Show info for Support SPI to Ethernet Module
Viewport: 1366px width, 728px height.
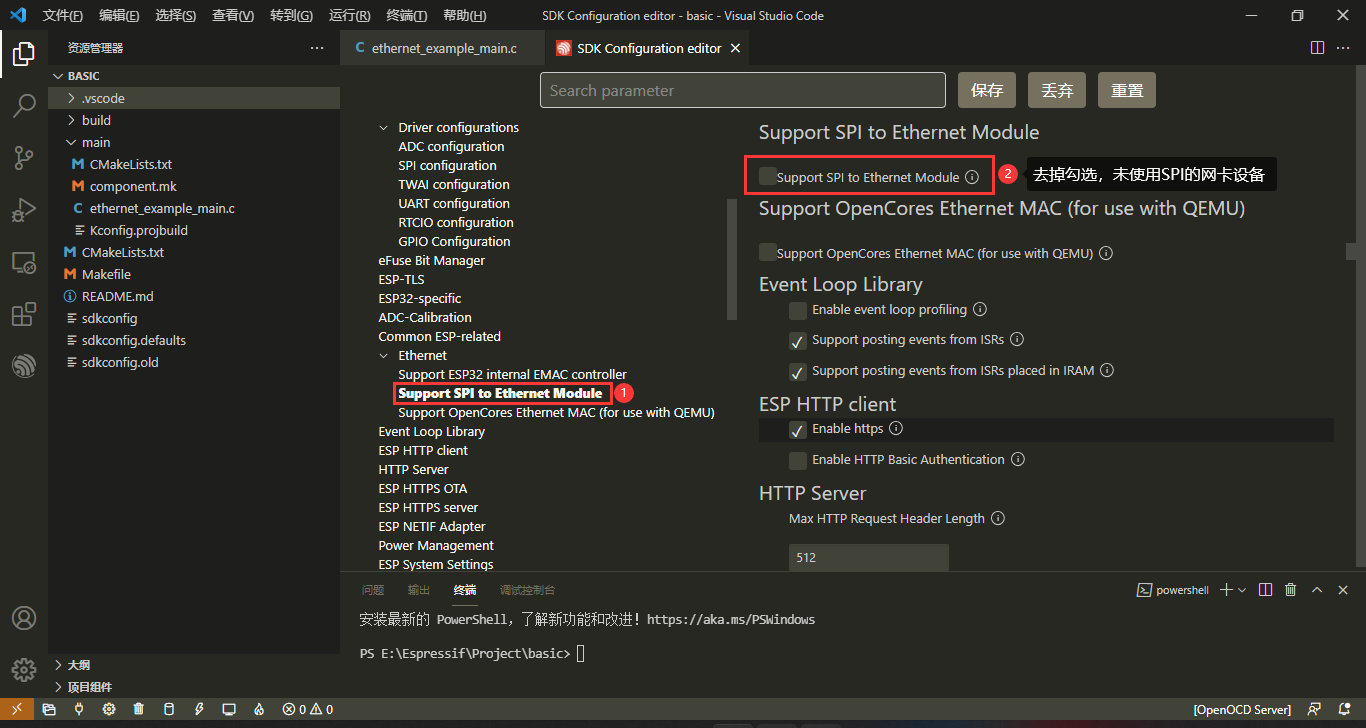coord(972,177)
